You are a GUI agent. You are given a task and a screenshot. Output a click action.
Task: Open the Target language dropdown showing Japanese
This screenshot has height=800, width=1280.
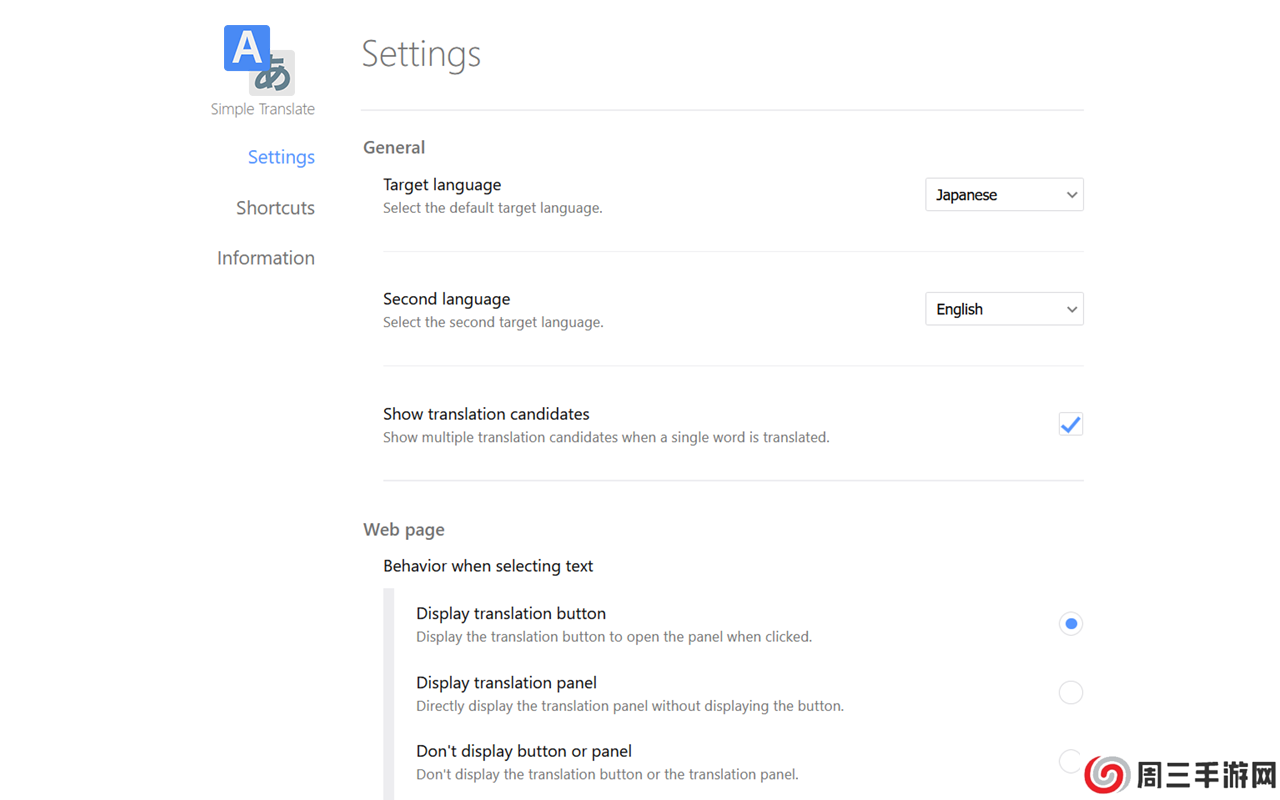1004,195
